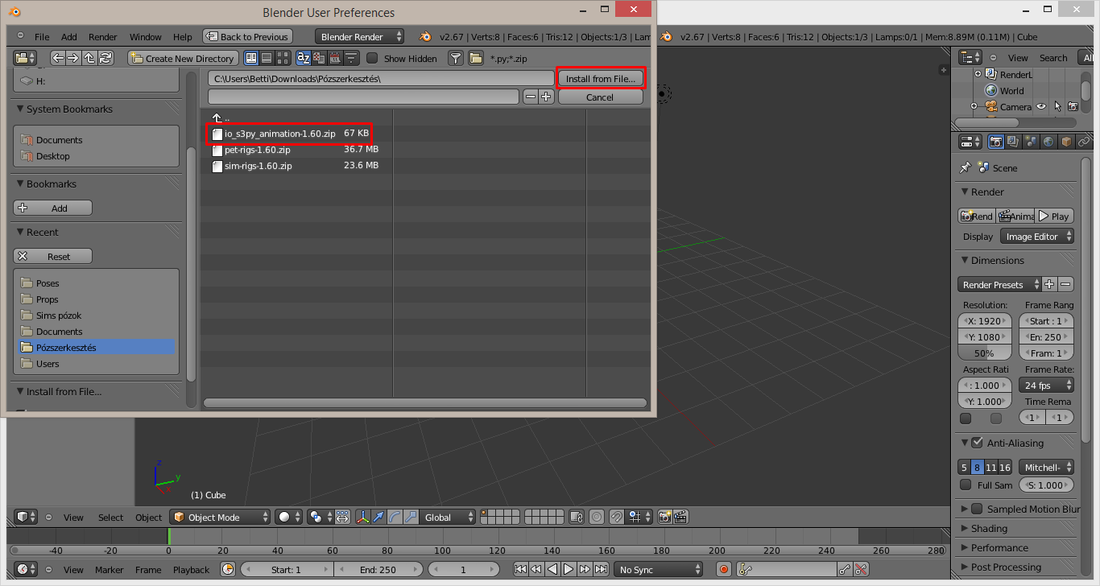Open the Window menu
Viewport: 1100px width, 586px height.
click(x=145, y=36)
